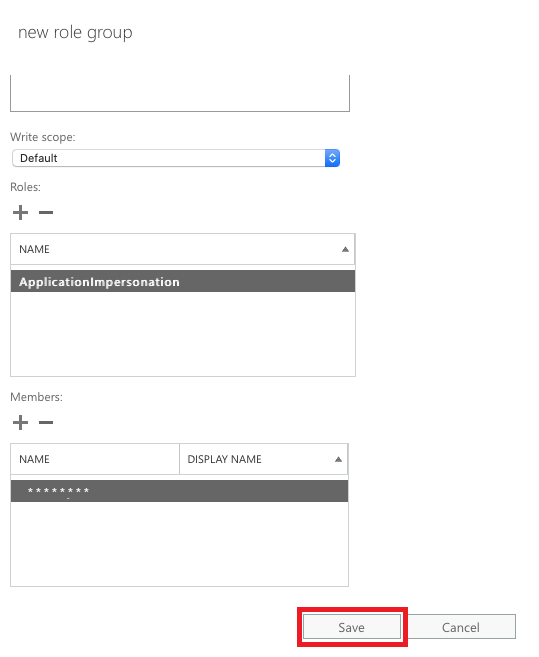Sort roles using NAME column arrow
The width and height of the screenshot is (539, 657).
pos(345,249)
